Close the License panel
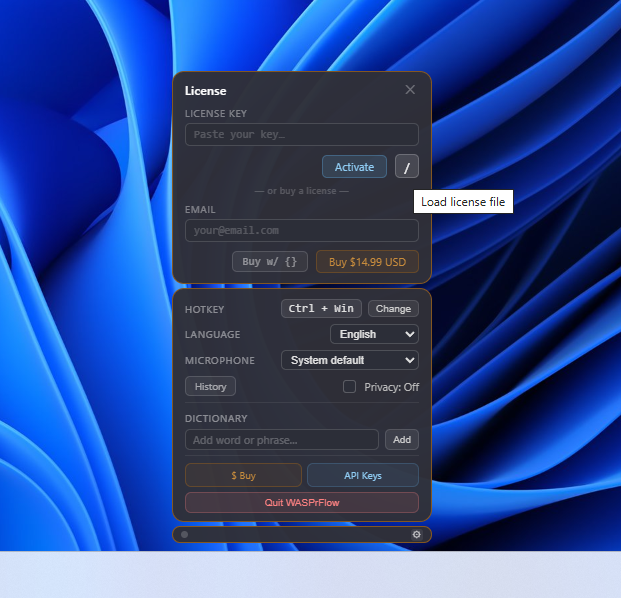The height and width of the screenshot is (598, 621). pyautogui.click(x=410, y=90)
